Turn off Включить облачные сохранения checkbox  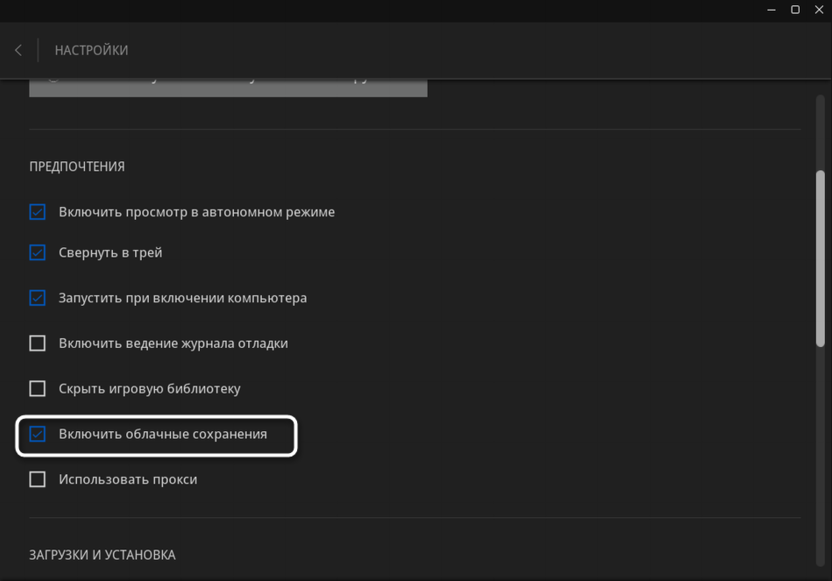click(38, 434)
